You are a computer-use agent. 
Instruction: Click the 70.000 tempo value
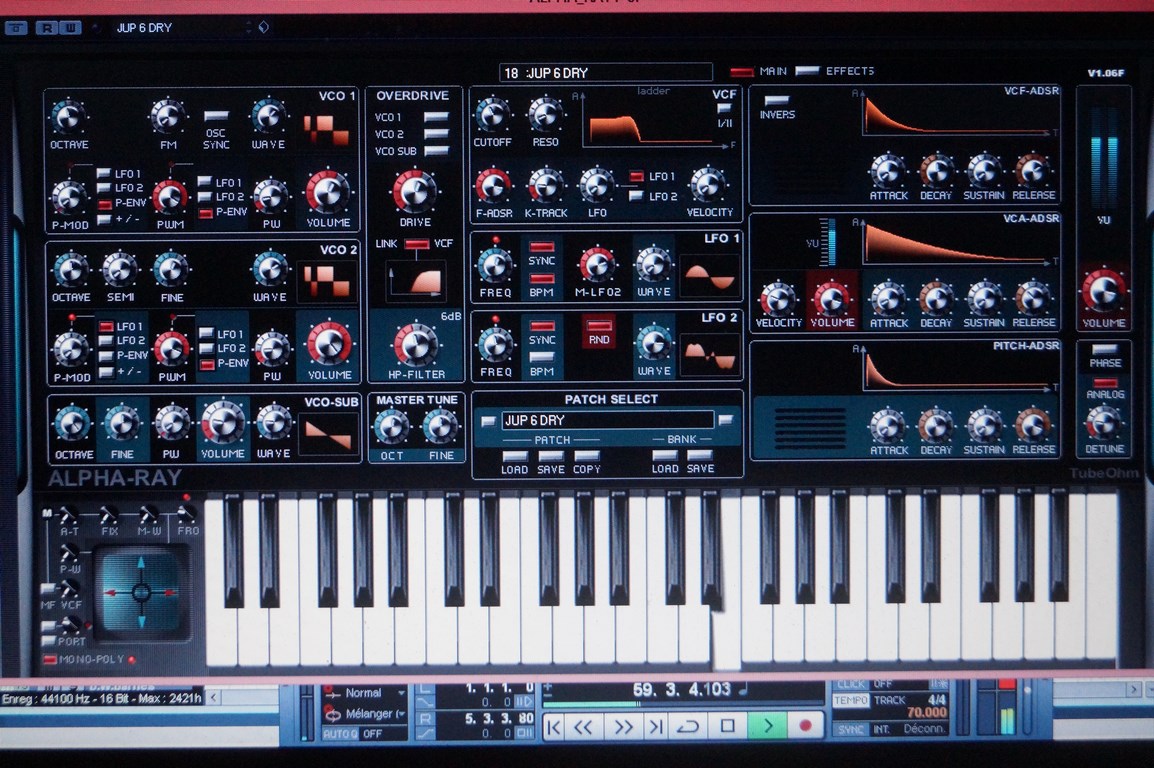(x=926, y=712)
